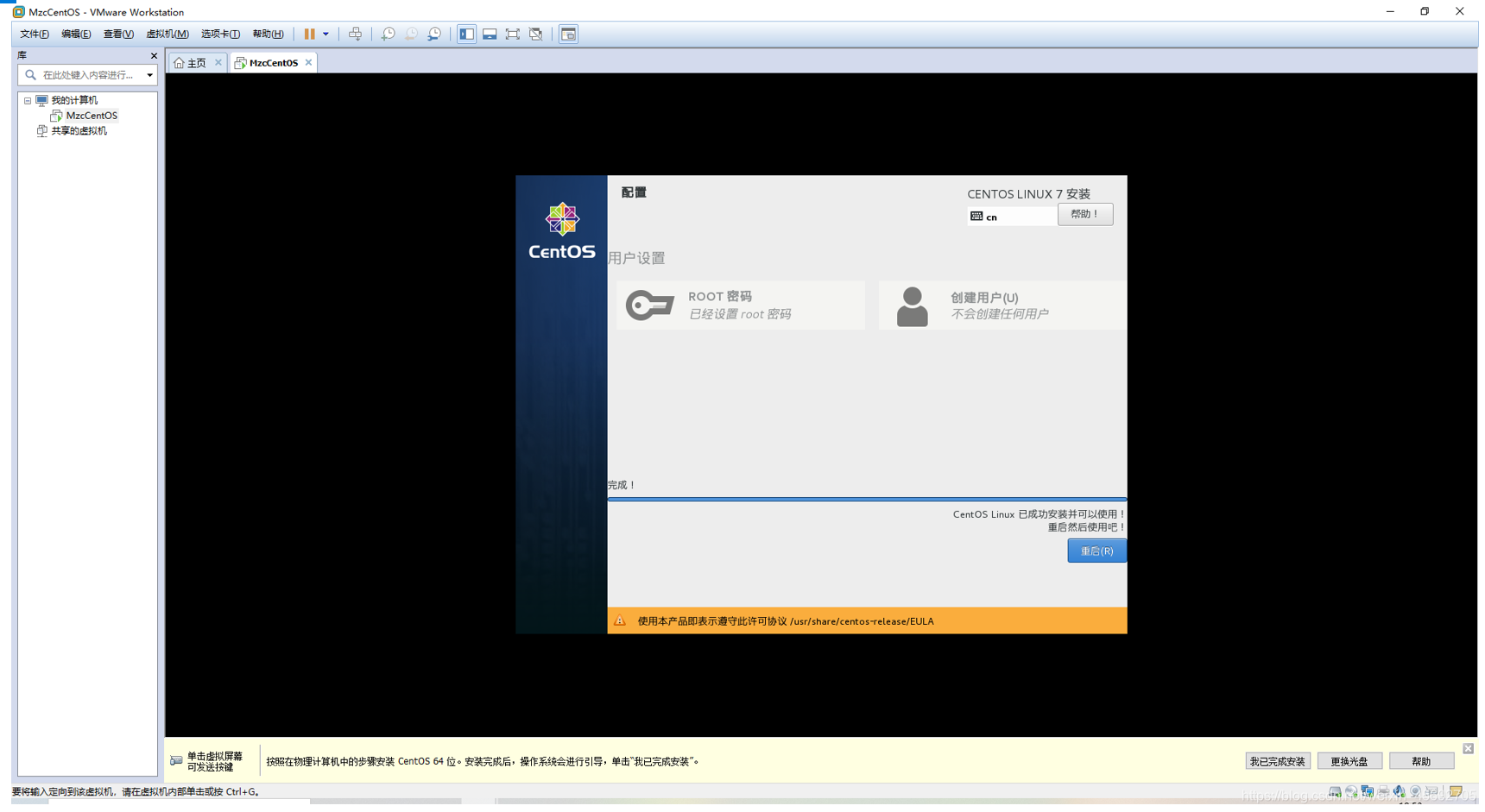Open the 选项卡(T) menu
This screenshot has width=1485, height=812.
(220, 35)
